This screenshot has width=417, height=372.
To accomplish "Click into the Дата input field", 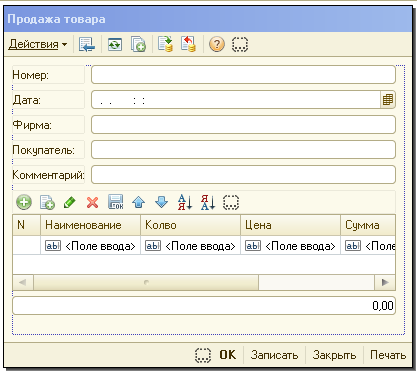I will (236, 100).
